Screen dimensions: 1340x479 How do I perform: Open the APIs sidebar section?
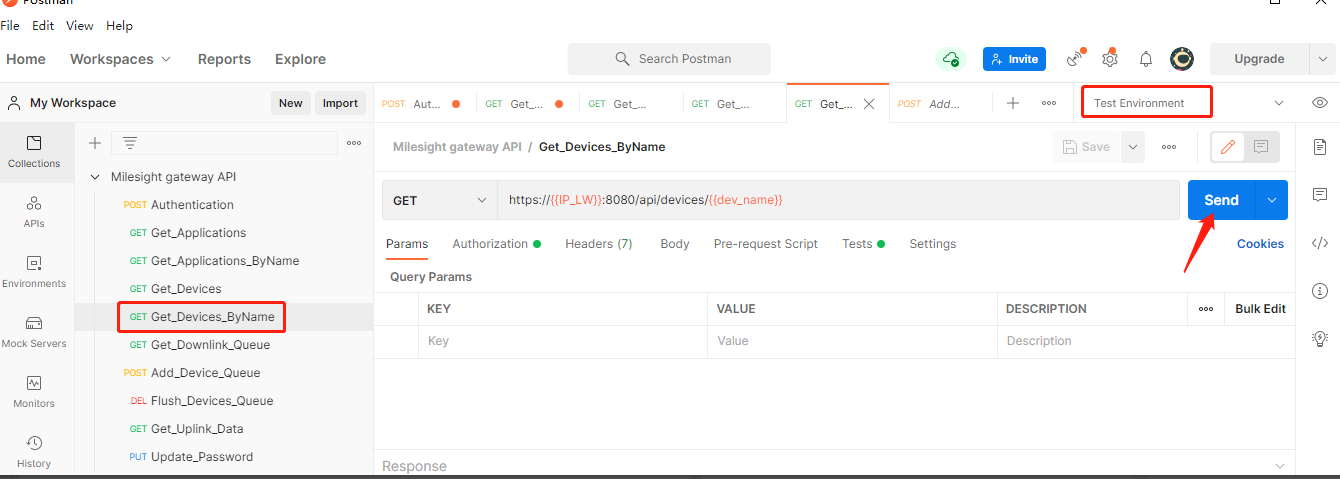point(34,212)
